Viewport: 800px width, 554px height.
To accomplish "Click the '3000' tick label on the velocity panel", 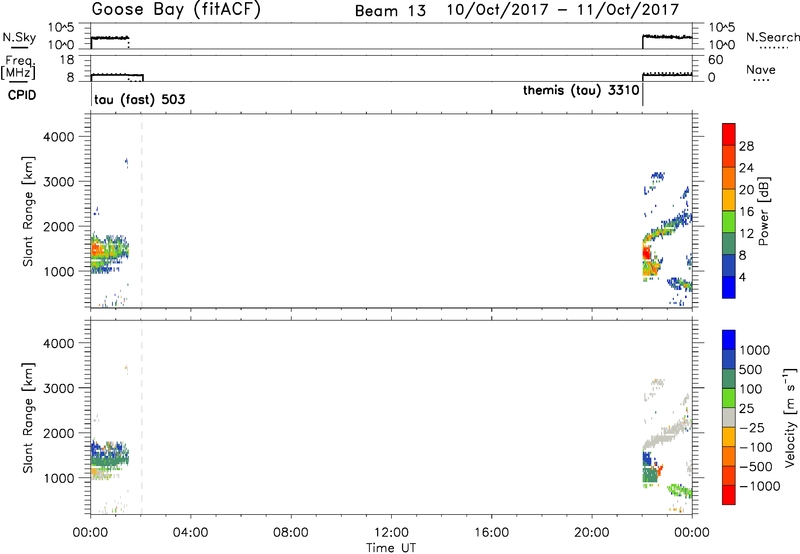I will point(59,388).
